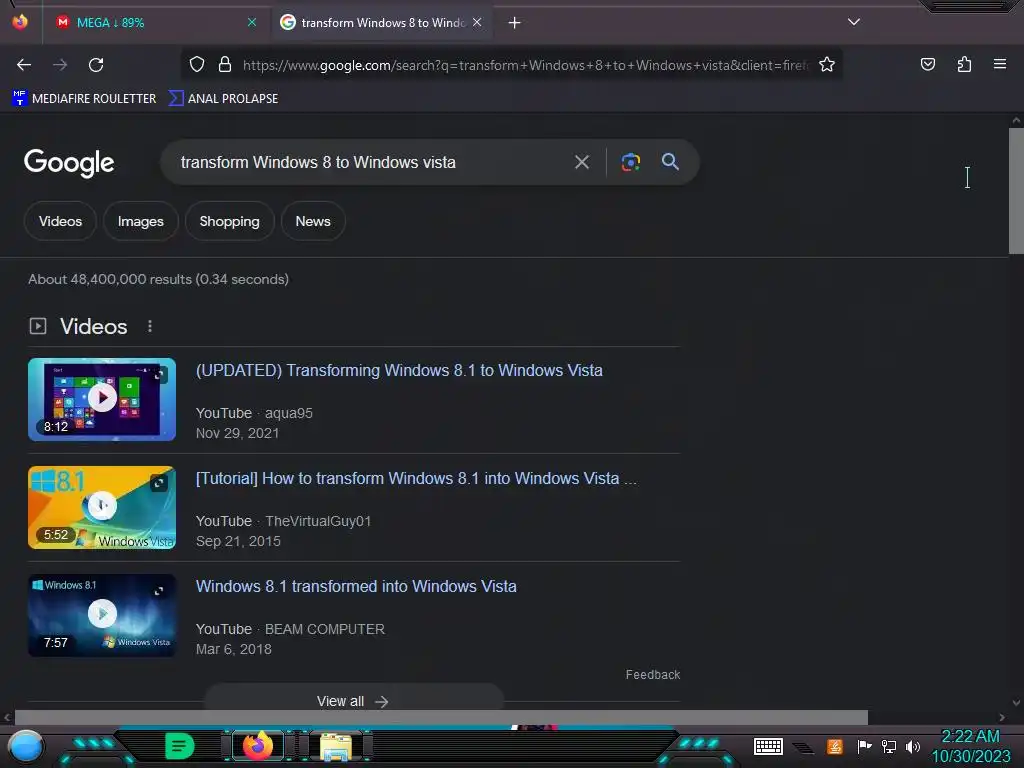
Task: Play the 8:12 video thumbnail
Action: pos(102,399)
